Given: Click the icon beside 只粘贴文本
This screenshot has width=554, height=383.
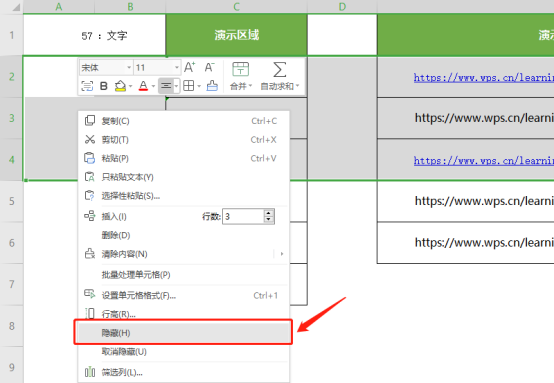Looking at the screenshot, I should pyautogui.click(x=90, y=177).
